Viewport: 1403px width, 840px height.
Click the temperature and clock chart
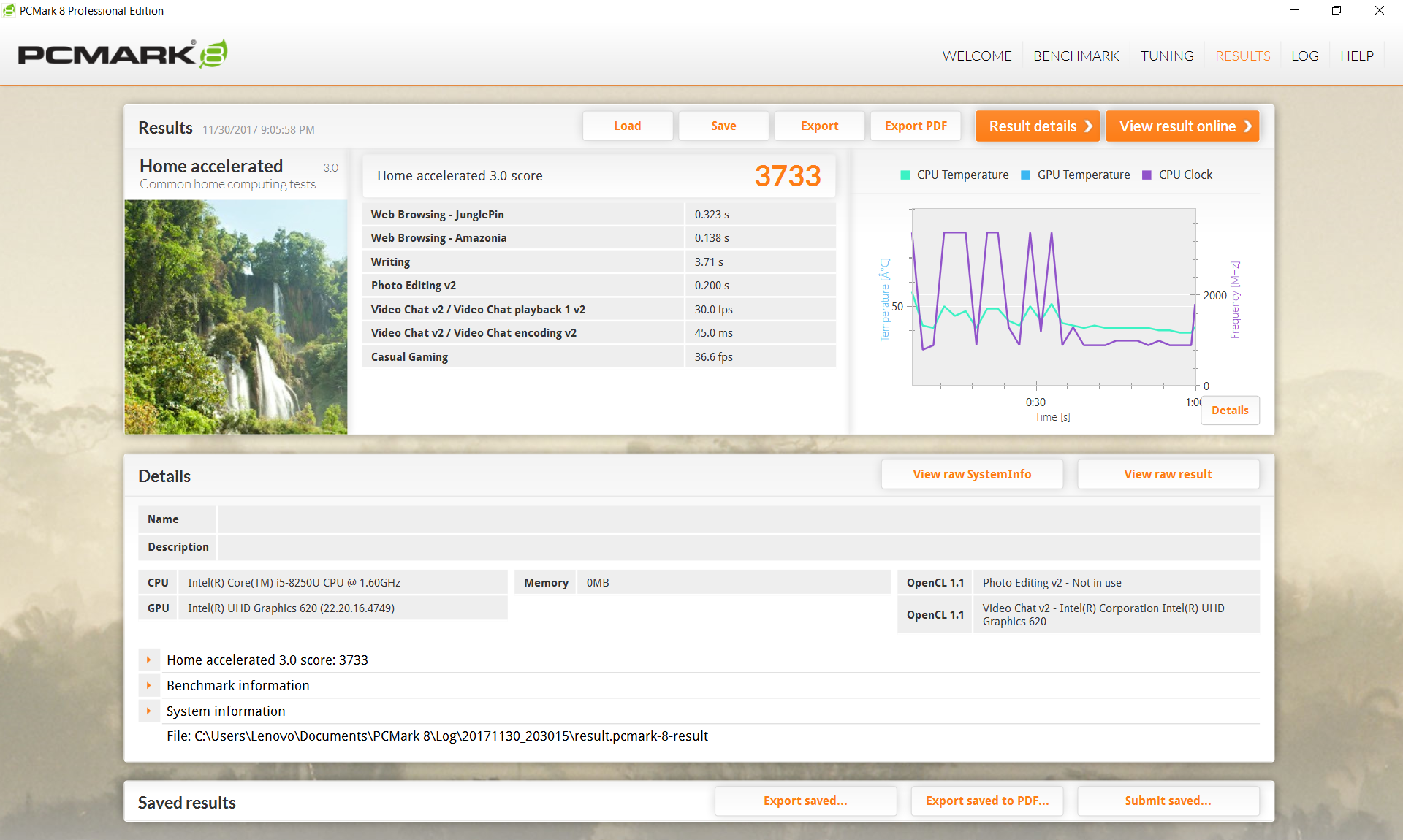click(1054, 297)
